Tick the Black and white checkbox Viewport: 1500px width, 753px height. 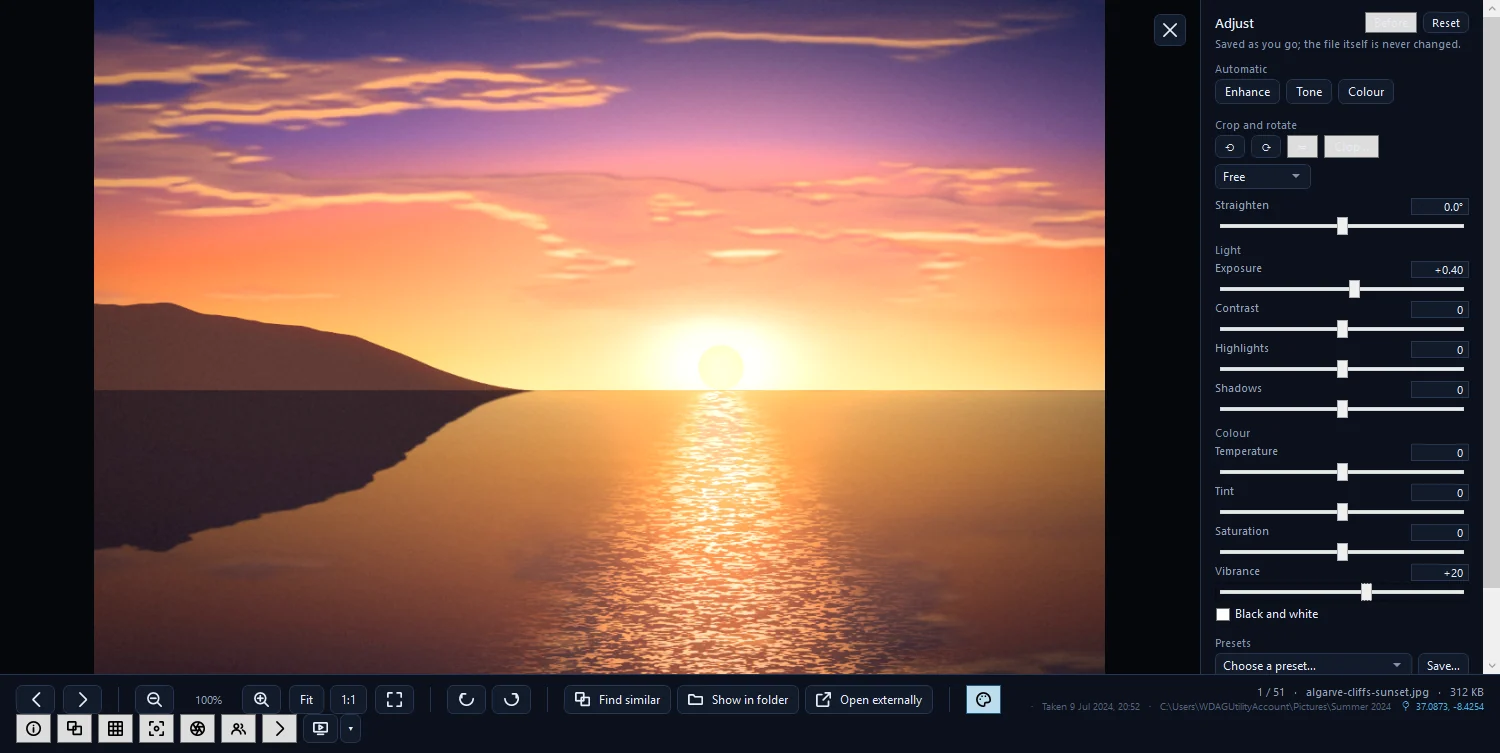coord(1222,614)
